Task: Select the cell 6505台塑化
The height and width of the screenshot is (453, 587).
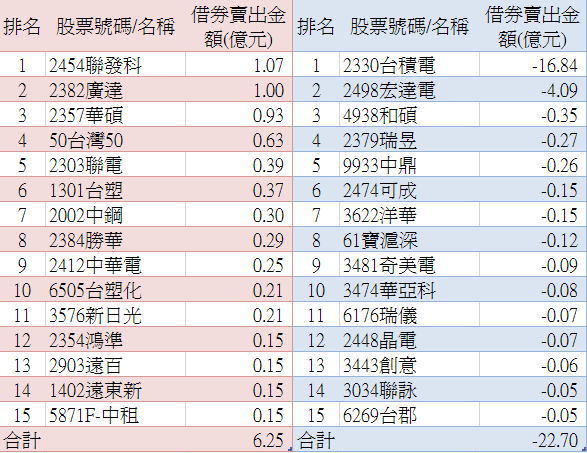Action: pos(115,290)
